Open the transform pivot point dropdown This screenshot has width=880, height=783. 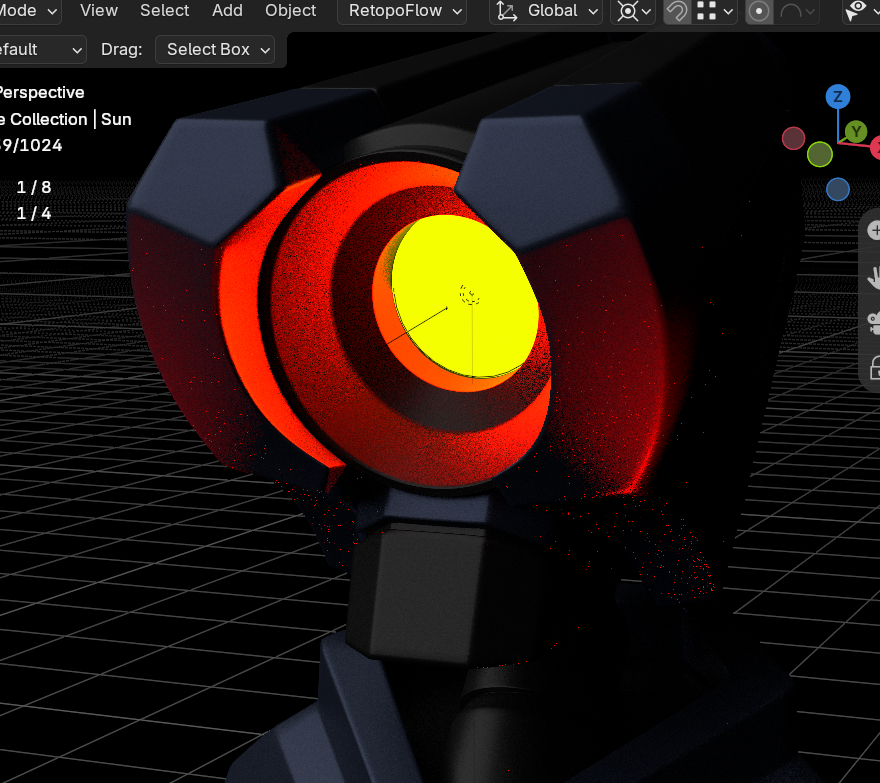(x=634, y=11)
